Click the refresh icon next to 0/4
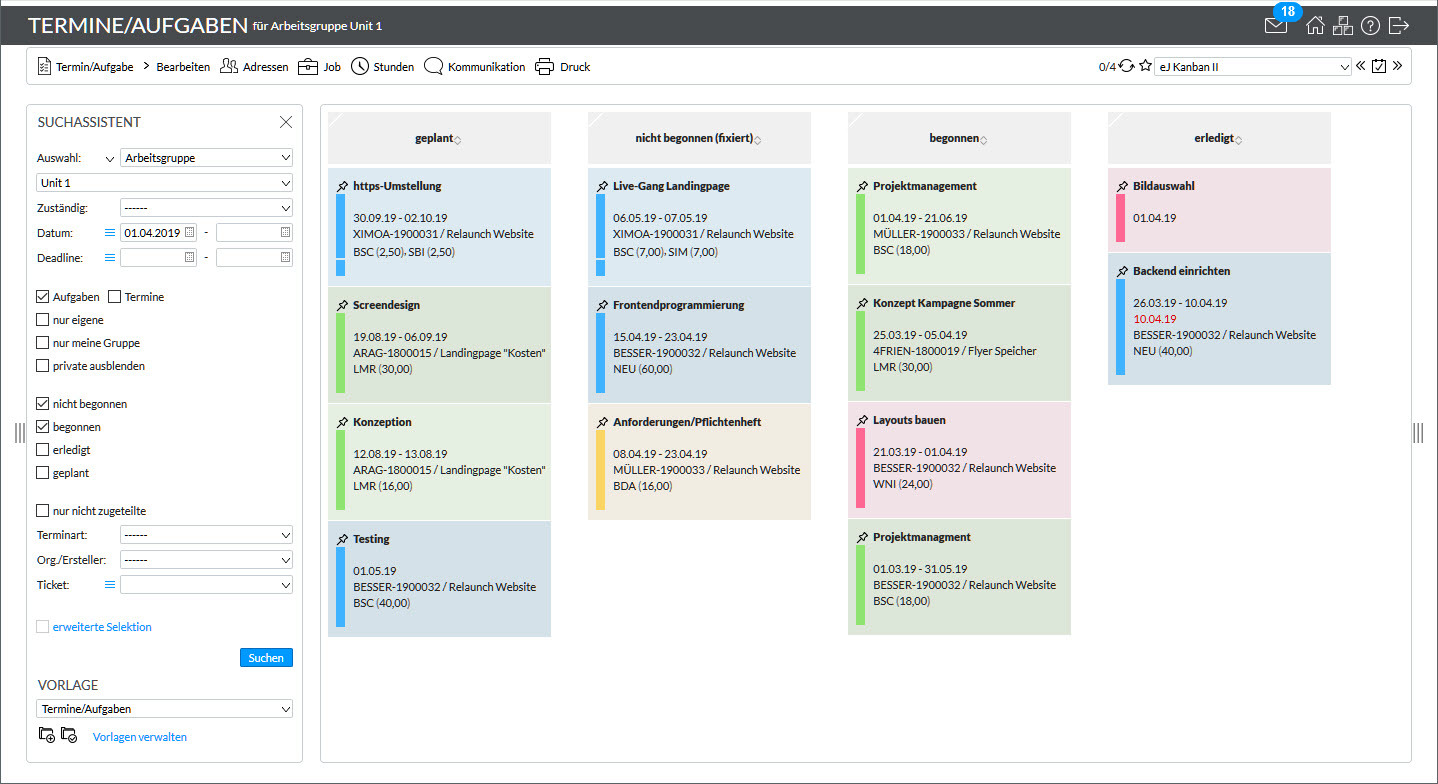This screenshot has height=784, width=1438. click(1128, 65)
